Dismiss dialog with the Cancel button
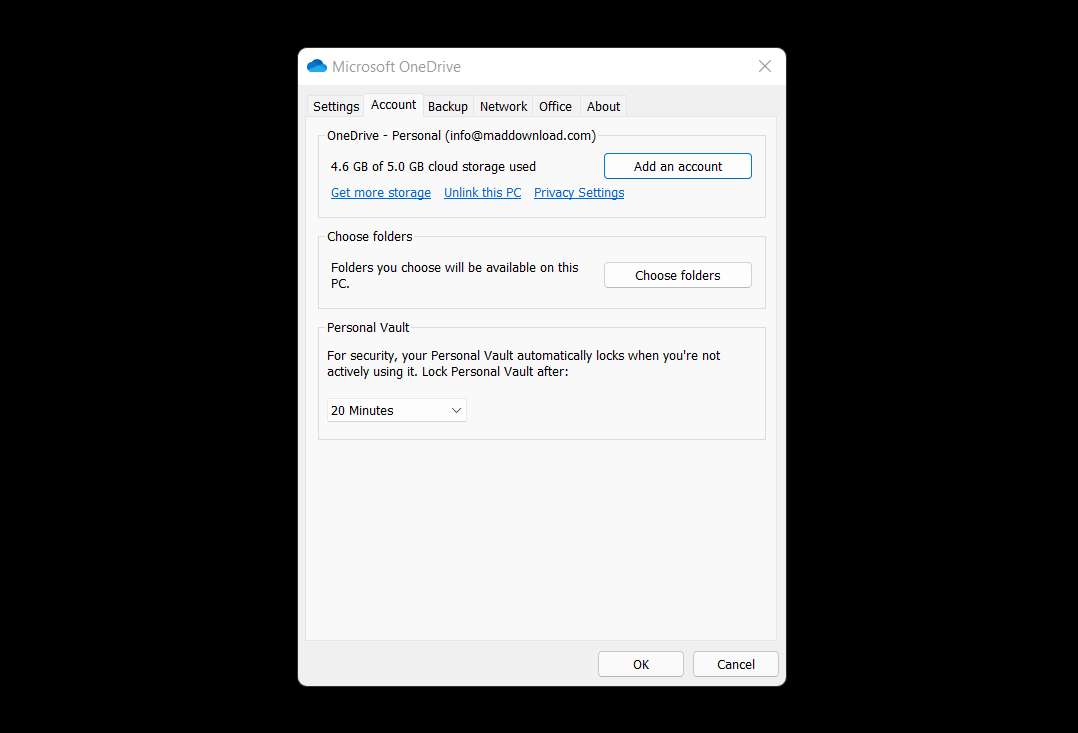The width and height of the screenshot is (1078, 733). pos(736,664)
